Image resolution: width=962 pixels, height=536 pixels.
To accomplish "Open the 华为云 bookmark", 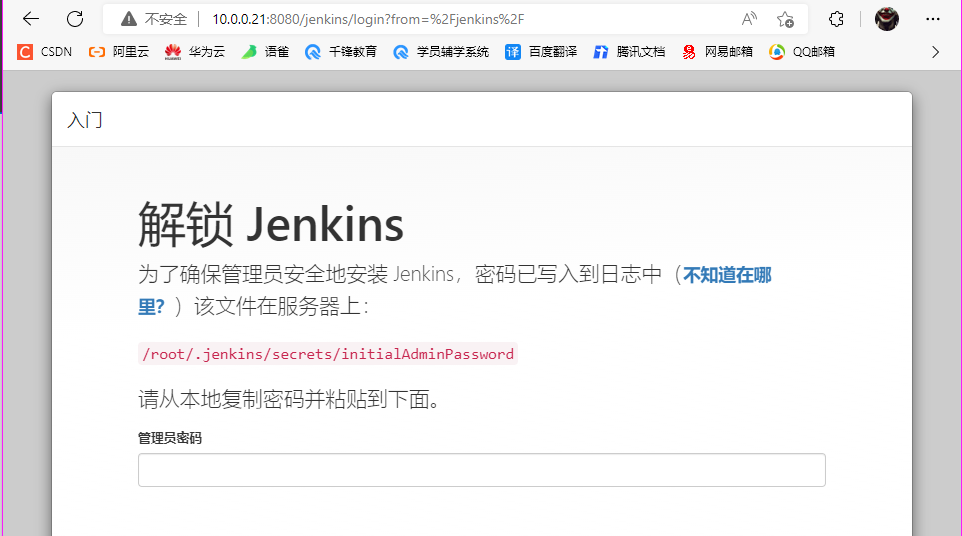I will (194, 52).
